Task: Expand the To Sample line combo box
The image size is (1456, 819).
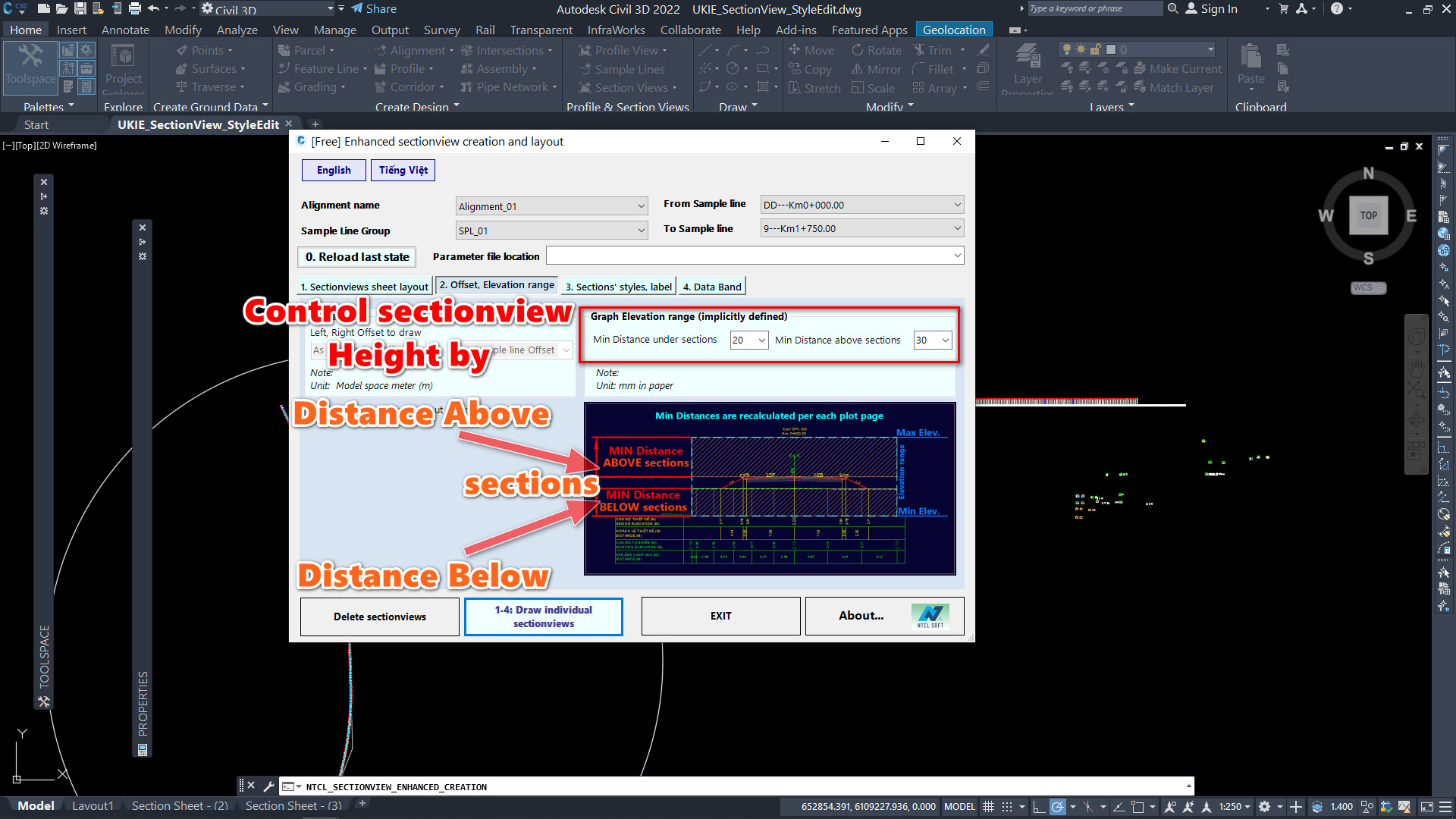Action: (957, 228)
